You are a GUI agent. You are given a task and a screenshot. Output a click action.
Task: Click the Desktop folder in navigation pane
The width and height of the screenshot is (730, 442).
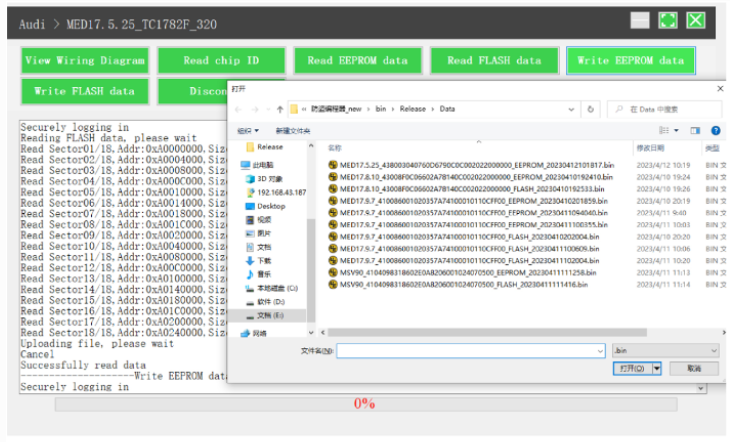(271, 206)
